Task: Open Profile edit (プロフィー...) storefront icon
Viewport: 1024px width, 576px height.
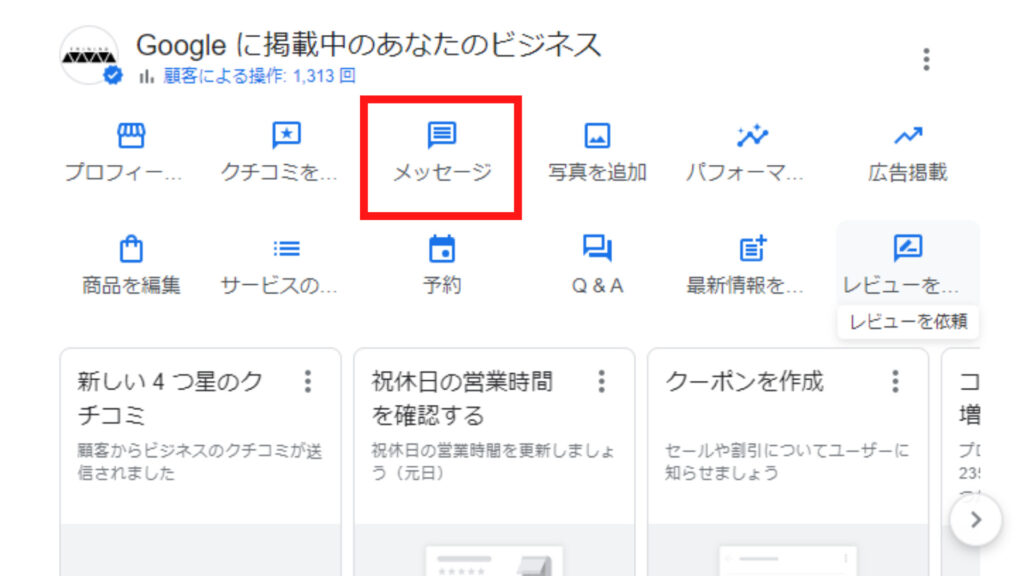Action: click(131, 135)
